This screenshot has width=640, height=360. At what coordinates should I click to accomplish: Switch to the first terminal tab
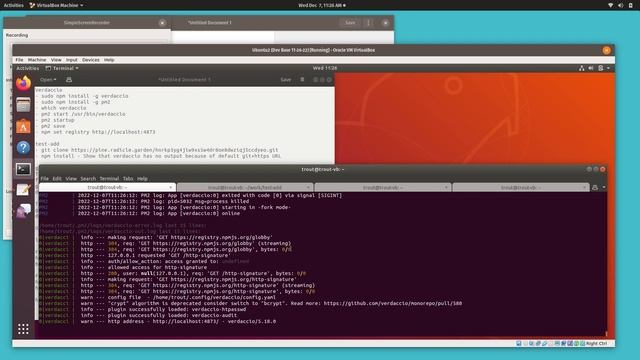point(107,187)
